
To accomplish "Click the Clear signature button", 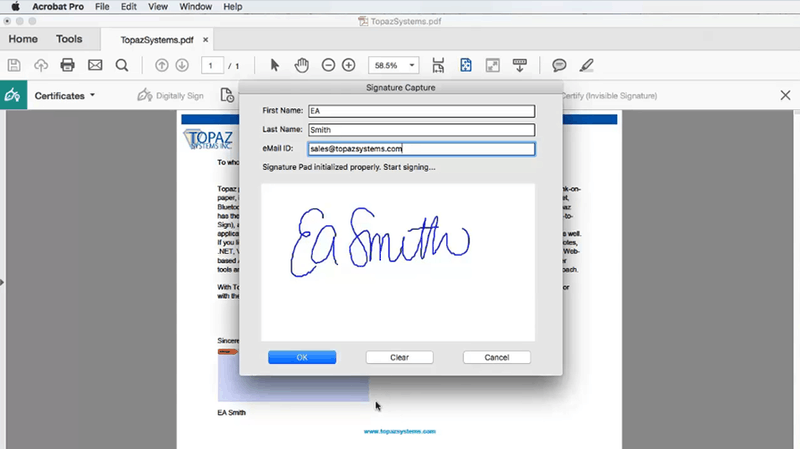I will [x=399, y=357].
